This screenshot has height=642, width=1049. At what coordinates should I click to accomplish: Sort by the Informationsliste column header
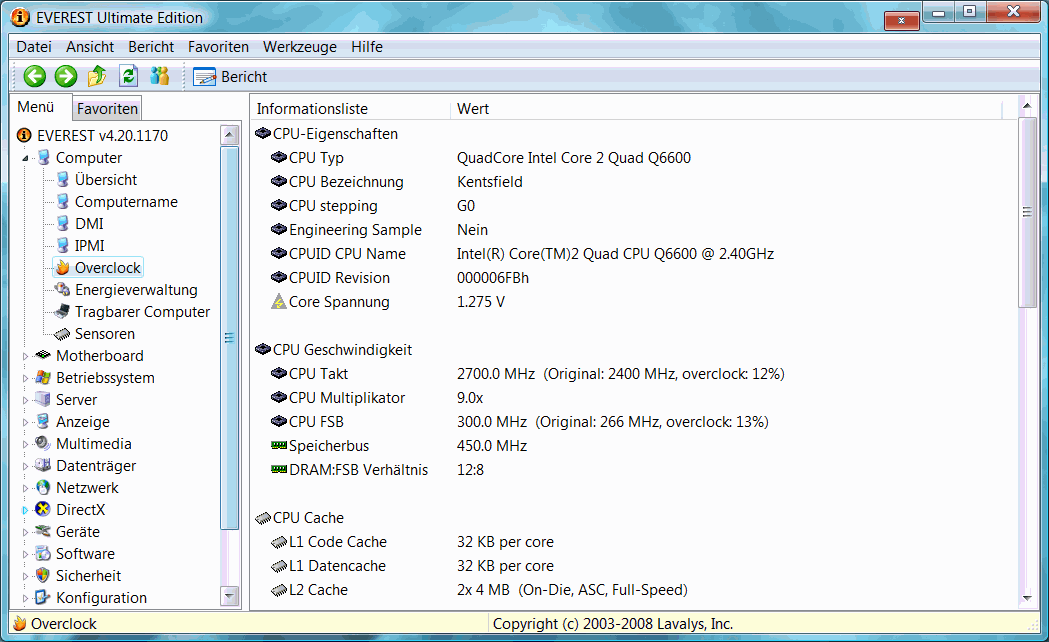point(351,109)
